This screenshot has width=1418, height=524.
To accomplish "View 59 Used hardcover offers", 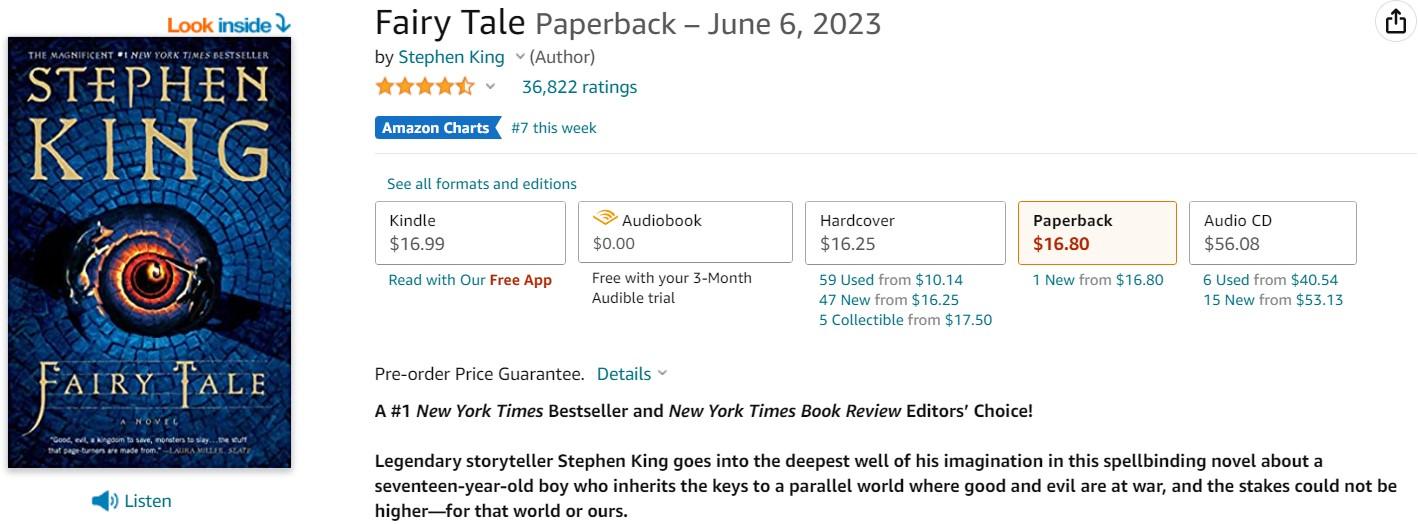I will (x=846, y=280).
